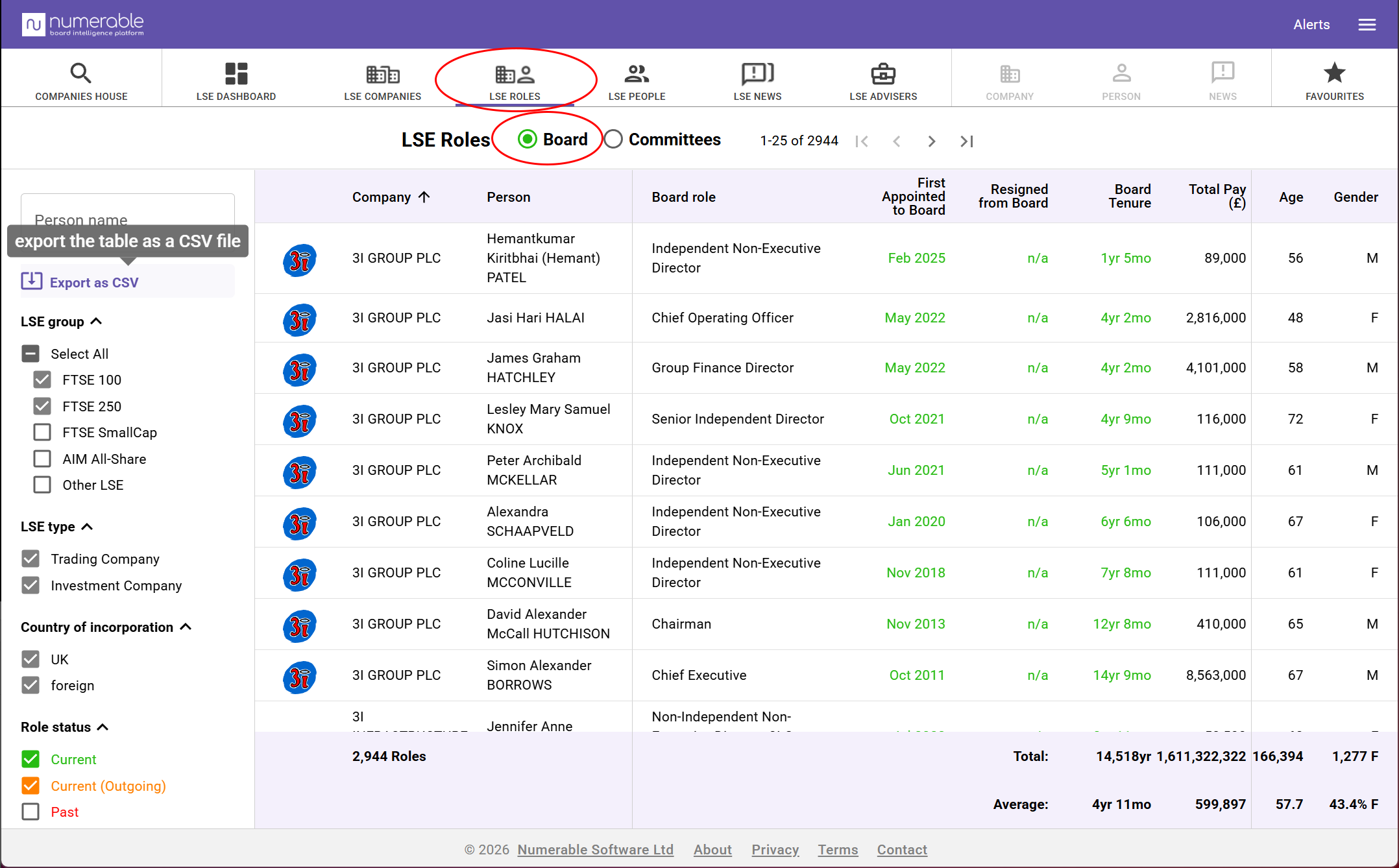Open the LSE Dashboard grid icon
1399x868 pixels.
236,73
